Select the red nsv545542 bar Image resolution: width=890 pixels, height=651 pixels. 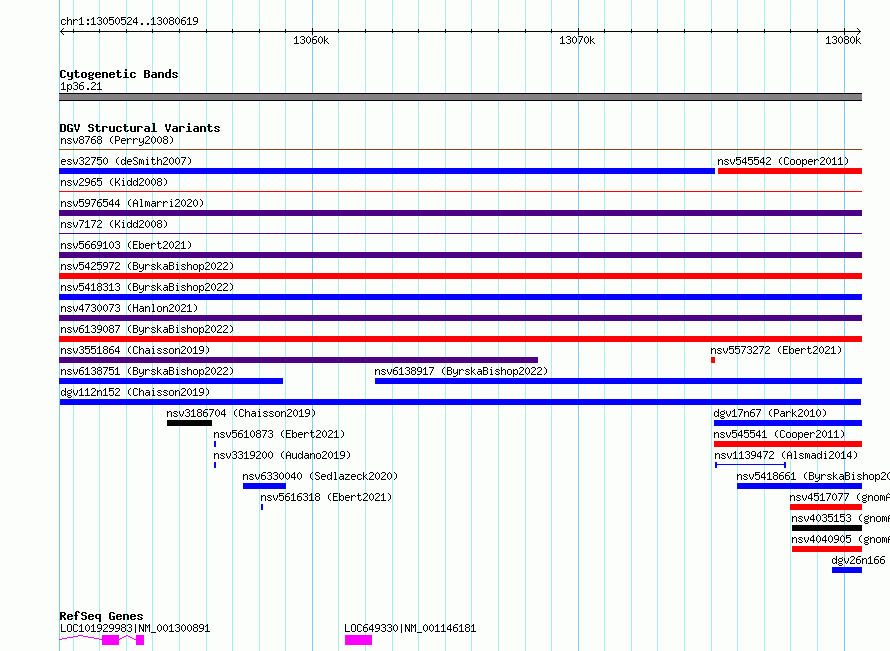pyautogui.click(x=790, y=171)
